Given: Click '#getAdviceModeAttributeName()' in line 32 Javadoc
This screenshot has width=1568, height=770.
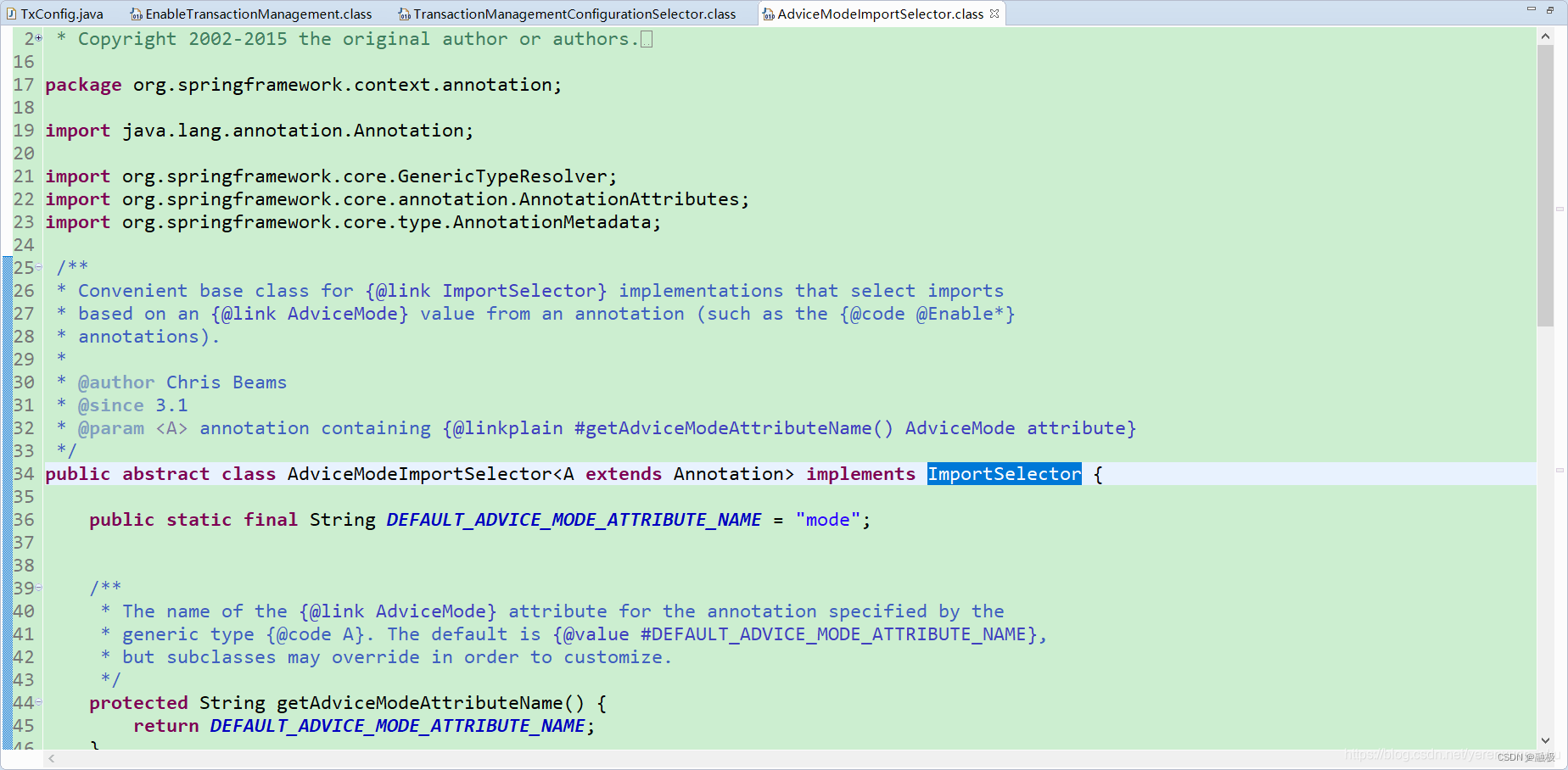Looking at the screenshot, I should pyautogui.click(x=734, y=428).
